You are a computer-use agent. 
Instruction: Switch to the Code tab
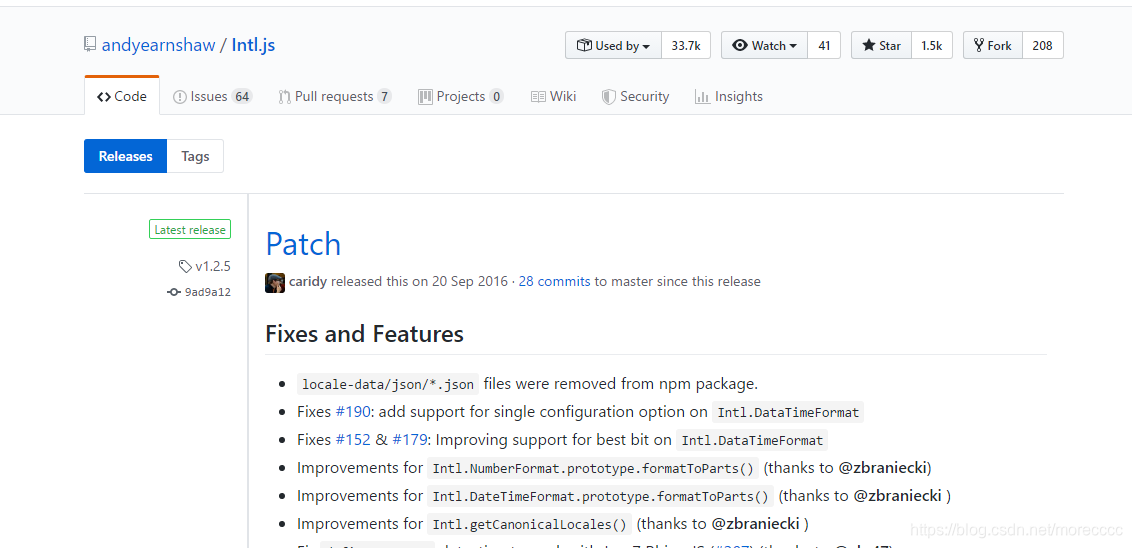click(x=122, y=96)
